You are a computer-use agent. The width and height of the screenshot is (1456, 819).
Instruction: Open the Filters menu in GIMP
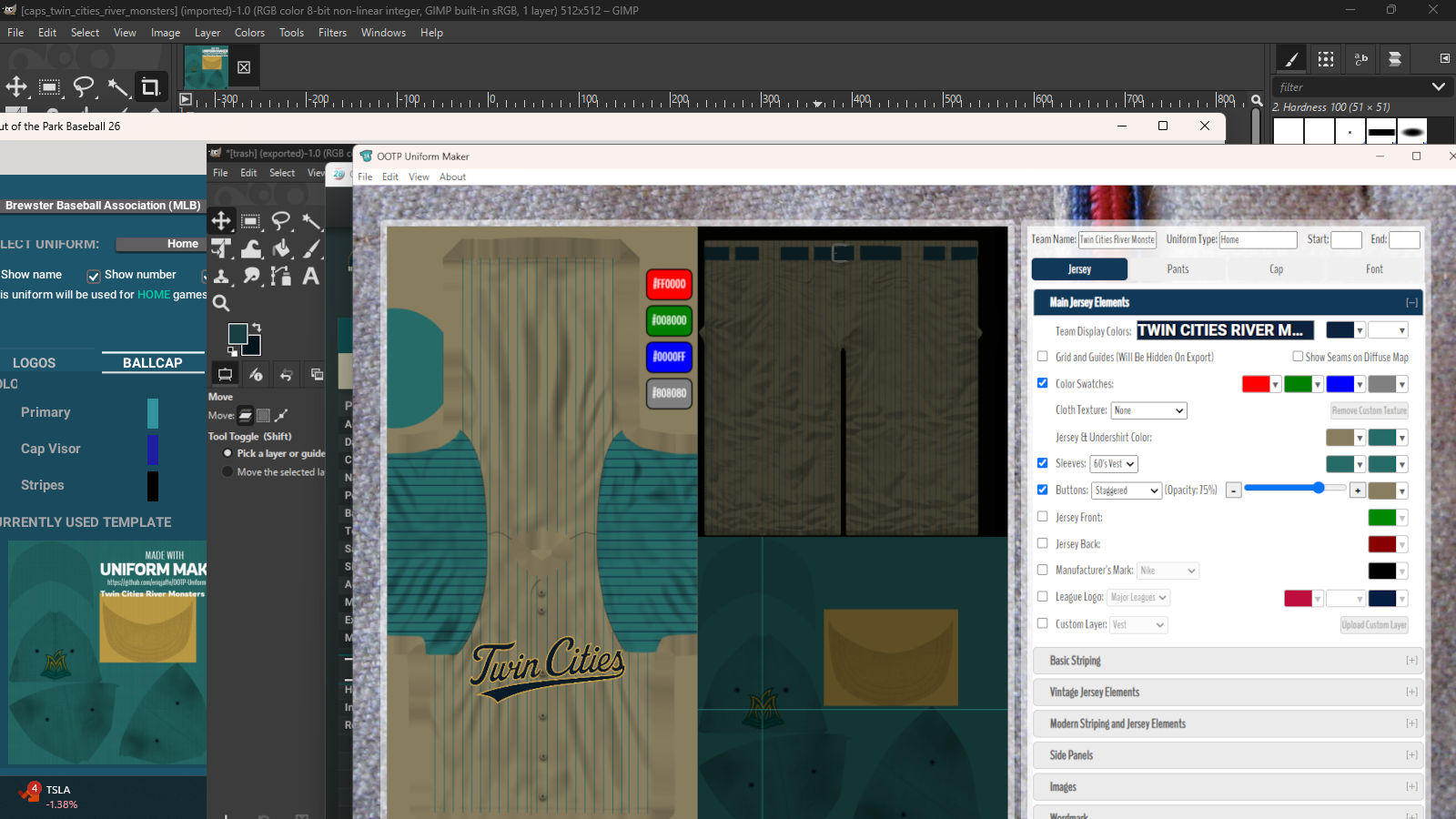(x=332, y=33)
